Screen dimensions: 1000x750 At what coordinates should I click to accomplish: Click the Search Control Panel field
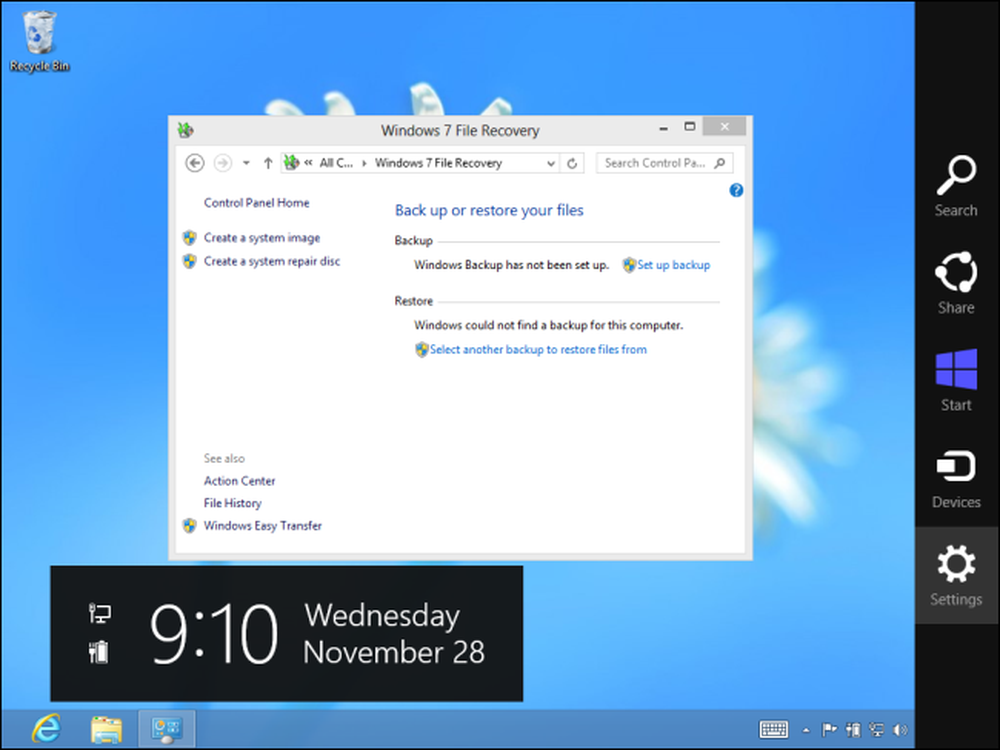(x=665, y=163)
